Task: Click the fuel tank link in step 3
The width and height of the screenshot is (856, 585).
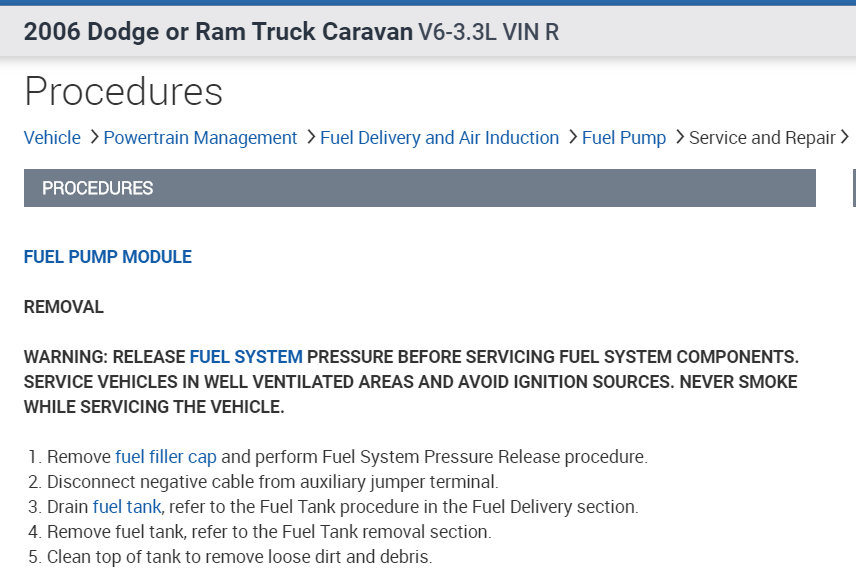Action: point(127,507)
